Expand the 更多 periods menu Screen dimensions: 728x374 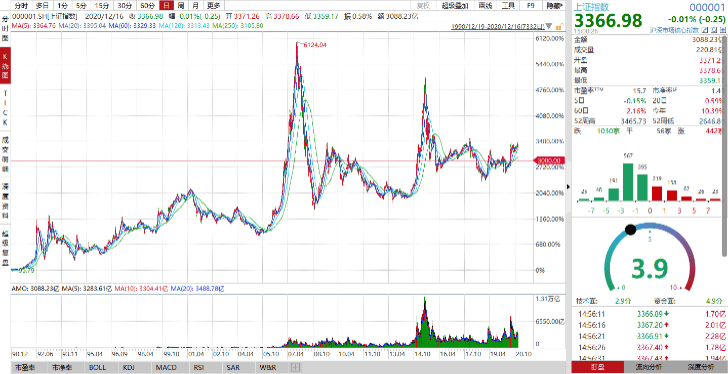coord(214,6)
